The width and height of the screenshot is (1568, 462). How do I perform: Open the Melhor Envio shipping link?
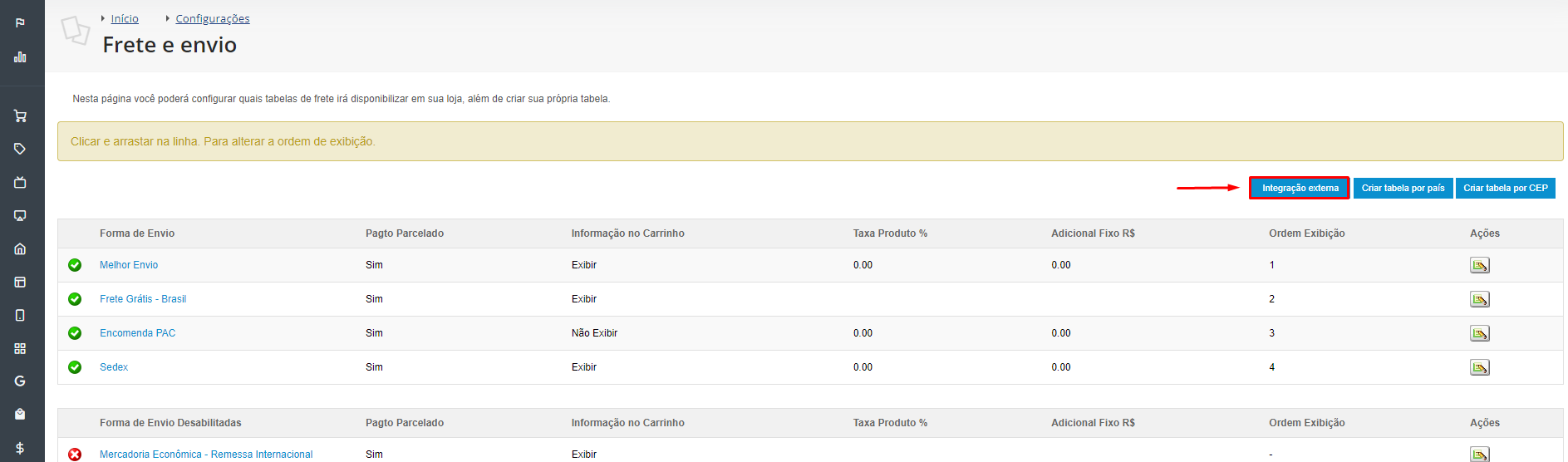(129, 265)
